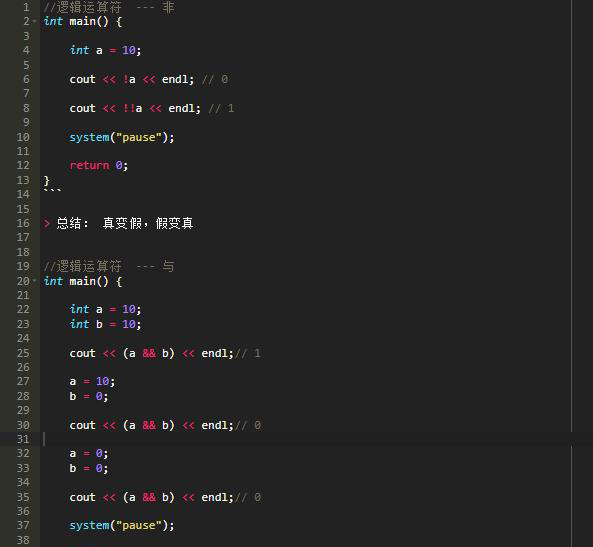
Task: Collapse the main function fold at line 2
Action: [34, 21]
